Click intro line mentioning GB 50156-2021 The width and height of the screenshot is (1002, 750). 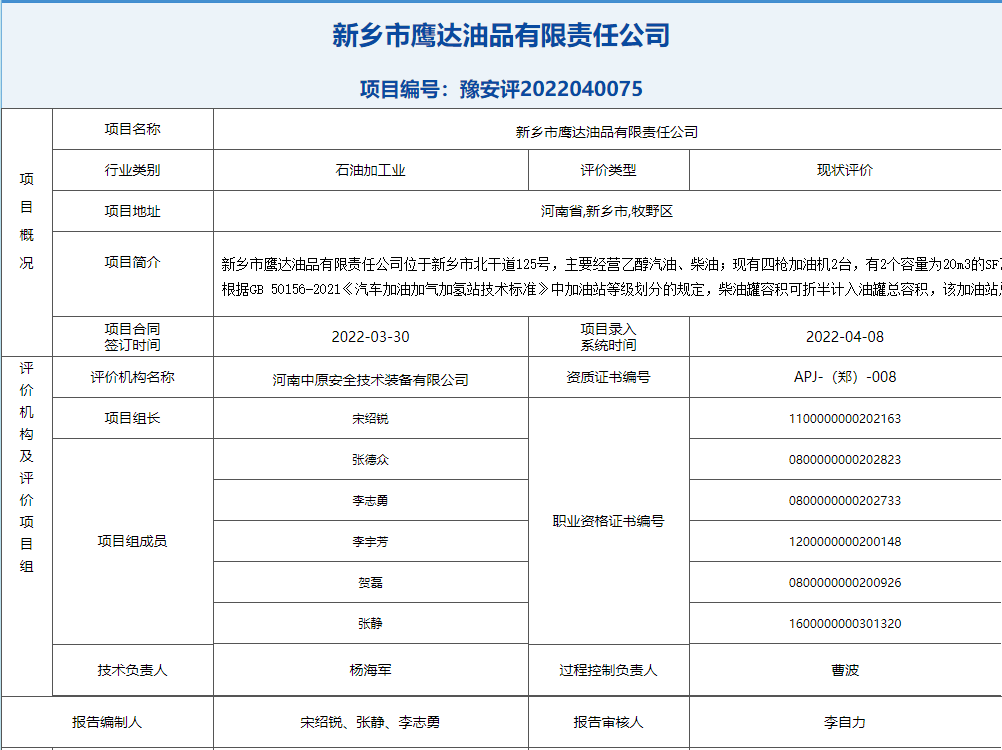(612, 289)
